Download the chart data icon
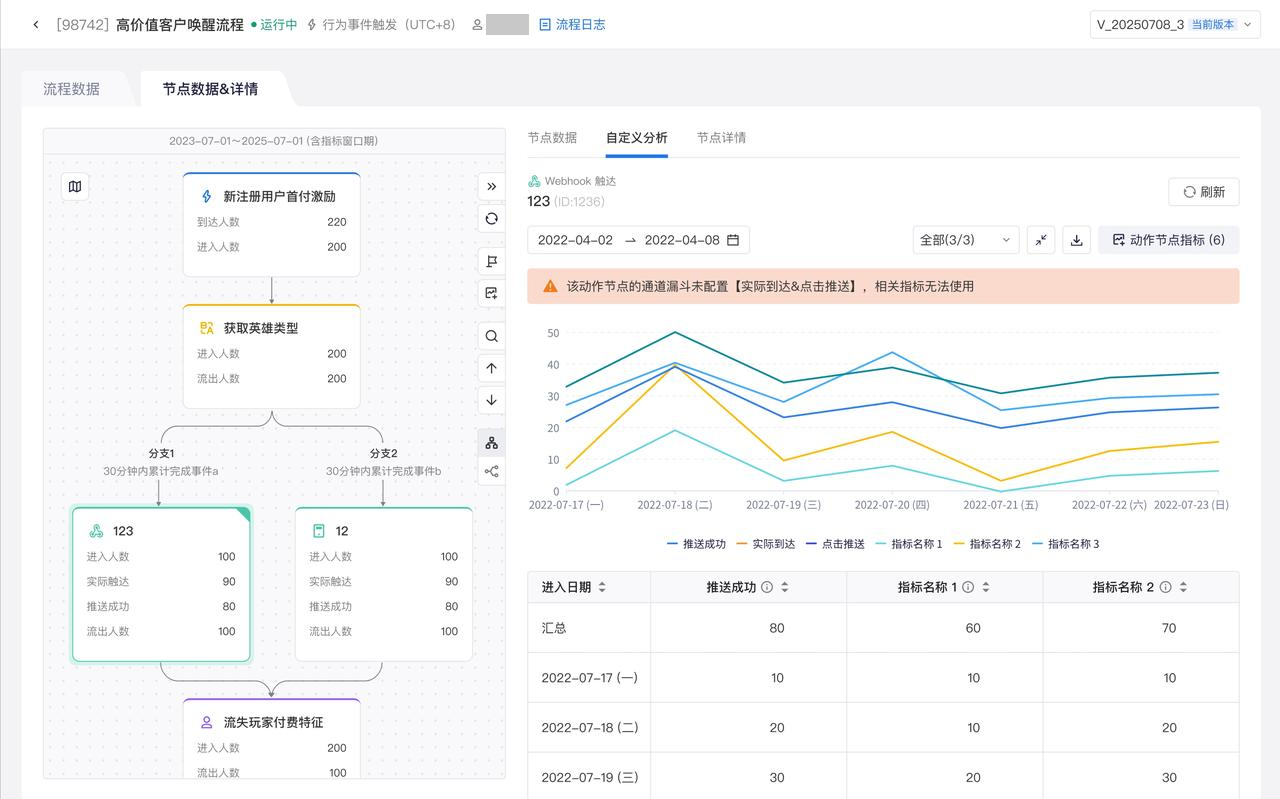This screenshot has width=1280, height=799. click(x=1077, y=240)
